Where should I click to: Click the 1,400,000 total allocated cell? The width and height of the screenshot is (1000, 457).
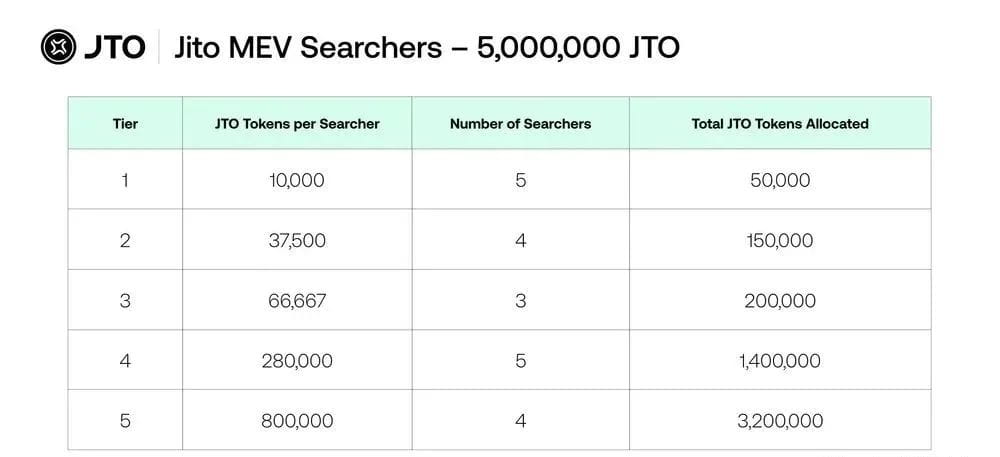[x=780, y=361]
